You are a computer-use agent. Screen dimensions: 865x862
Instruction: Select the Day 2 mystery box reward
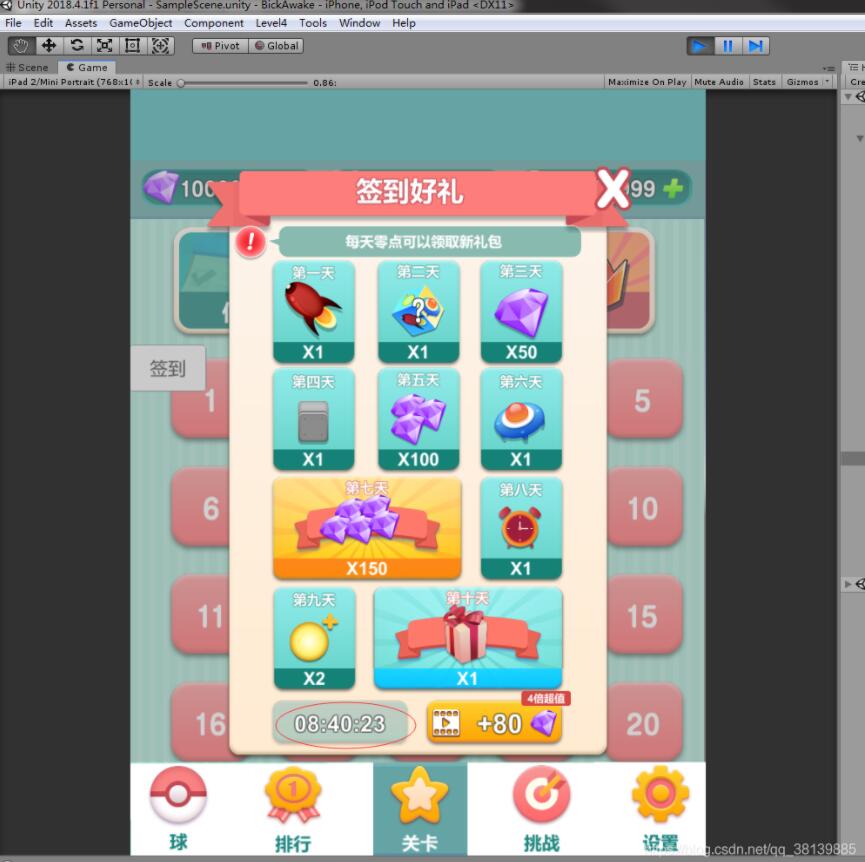click(418, 312)
